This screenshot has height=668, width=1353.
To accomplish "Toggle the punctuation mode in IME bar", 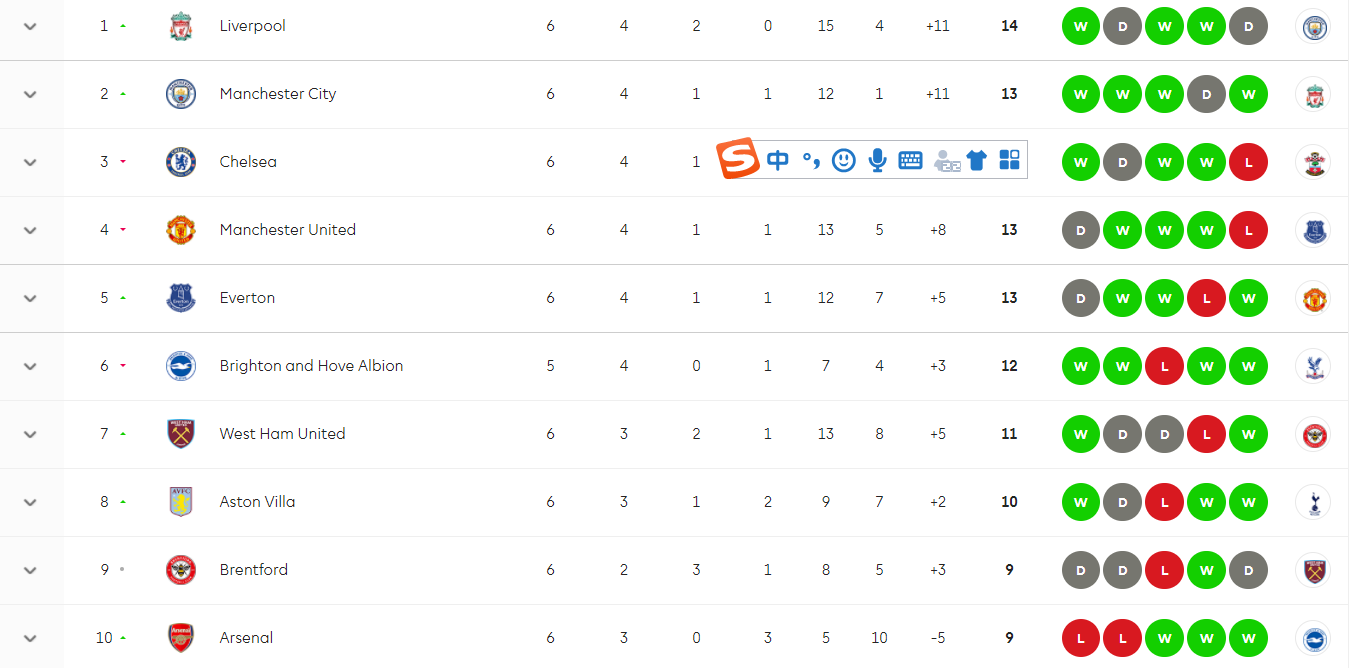I will coord(811,160).
